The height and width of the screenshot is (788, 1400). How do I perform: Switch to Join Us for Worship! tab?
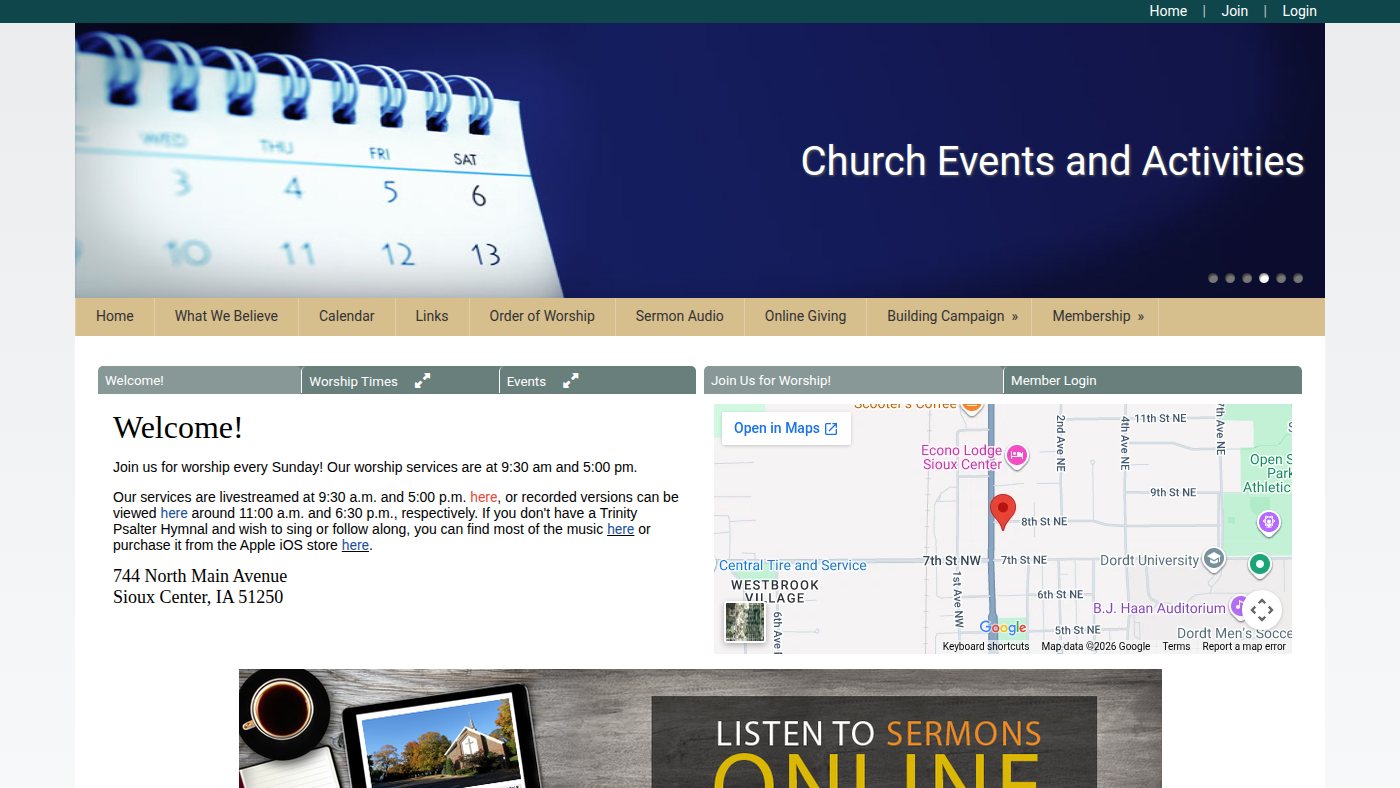[x=853, y=380]
